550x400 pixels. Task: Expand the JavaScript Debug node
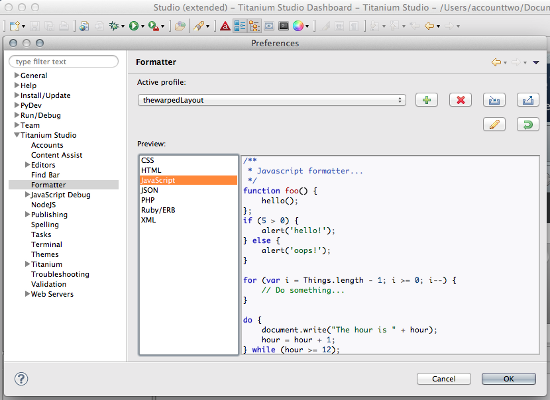27,194
